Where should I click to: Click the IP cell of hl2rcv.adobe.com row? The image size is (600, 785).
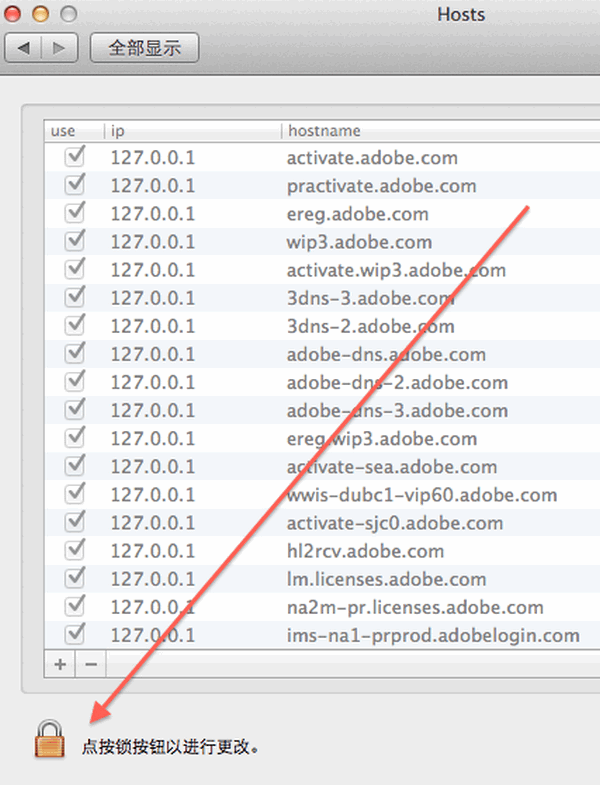pyautogui.click(x=152, y=551)
